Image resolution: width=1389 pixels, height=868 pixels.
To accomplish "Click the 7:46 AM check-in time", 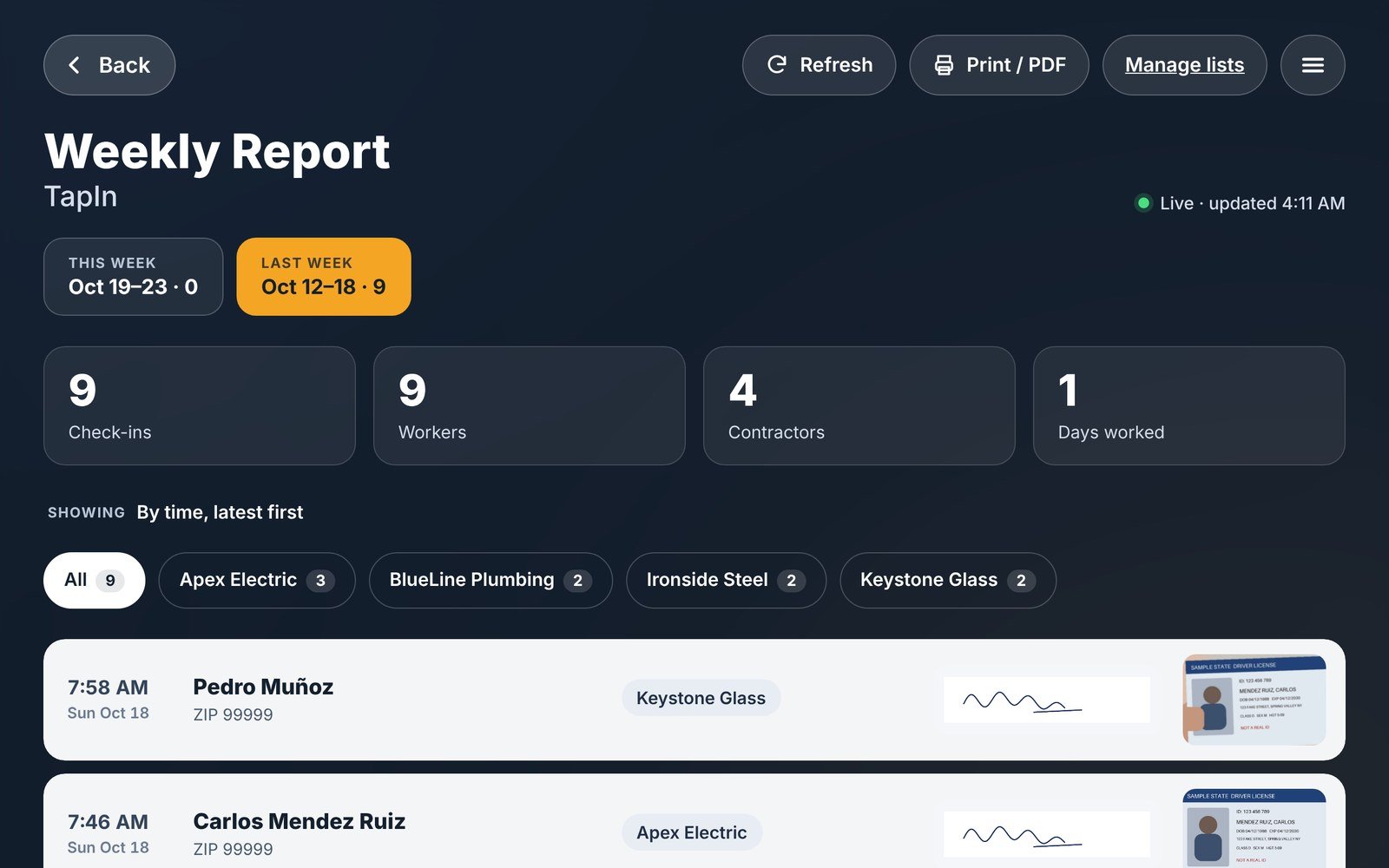I will 108,822.
